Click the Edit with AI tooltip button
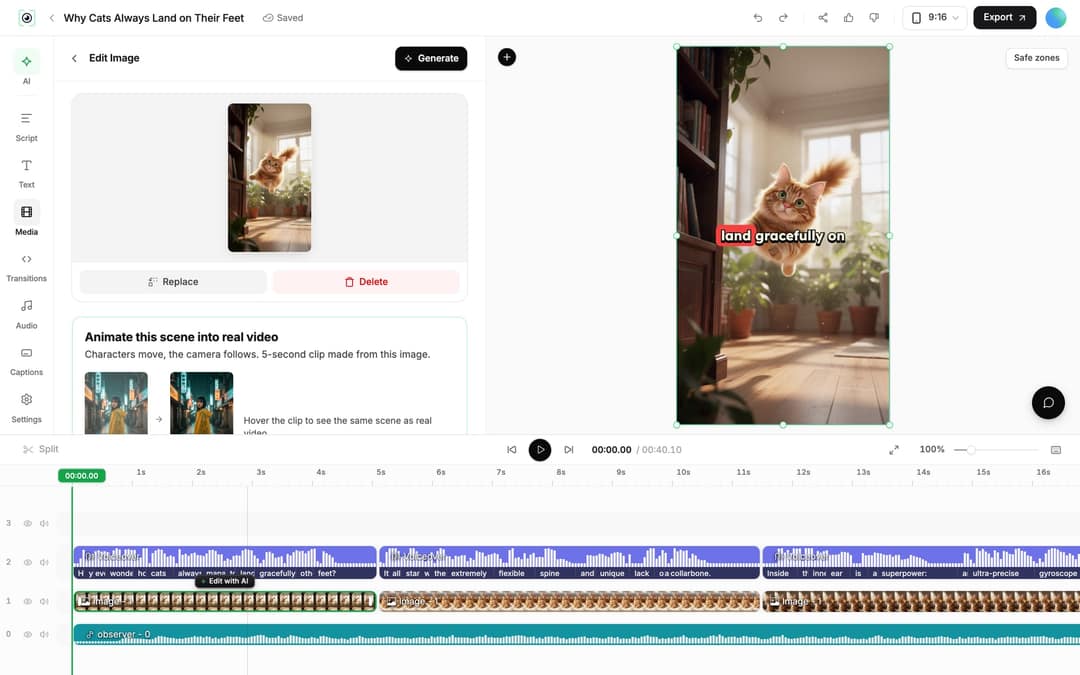1080x675 pixels. coord(225,581)
